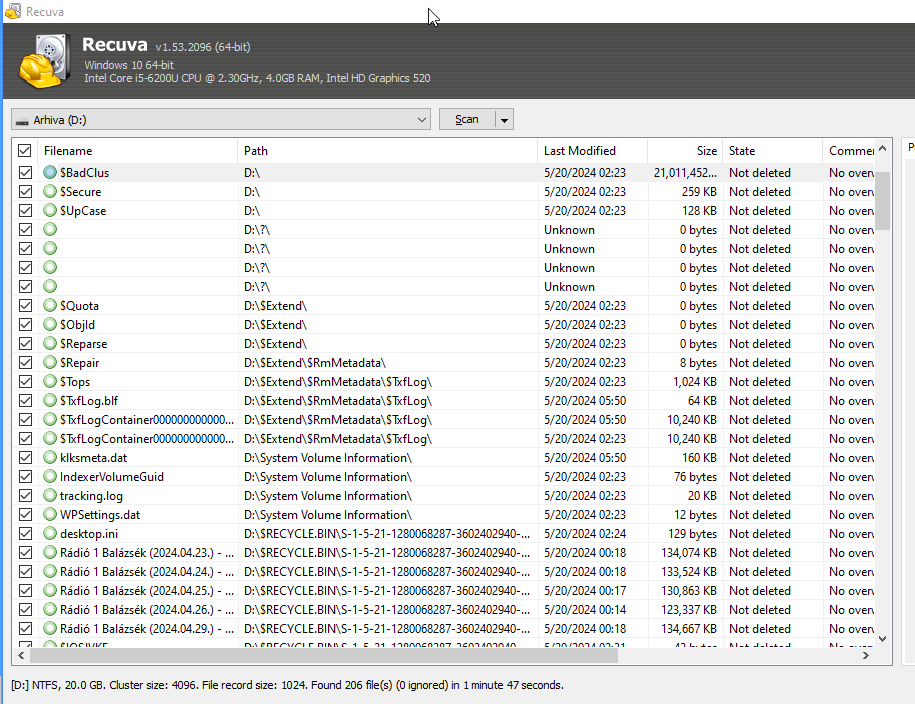Click the 134,667 KB size value

(x=689, y=629)
